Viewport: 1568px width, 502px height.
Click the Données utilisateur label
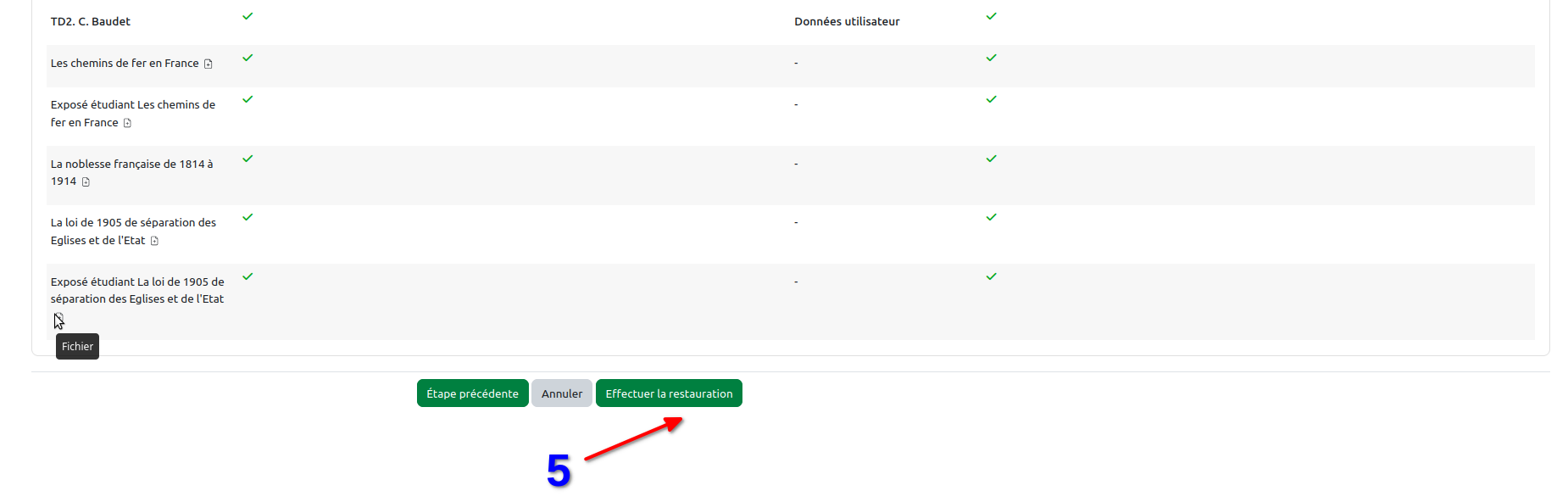tap(846, 21)
